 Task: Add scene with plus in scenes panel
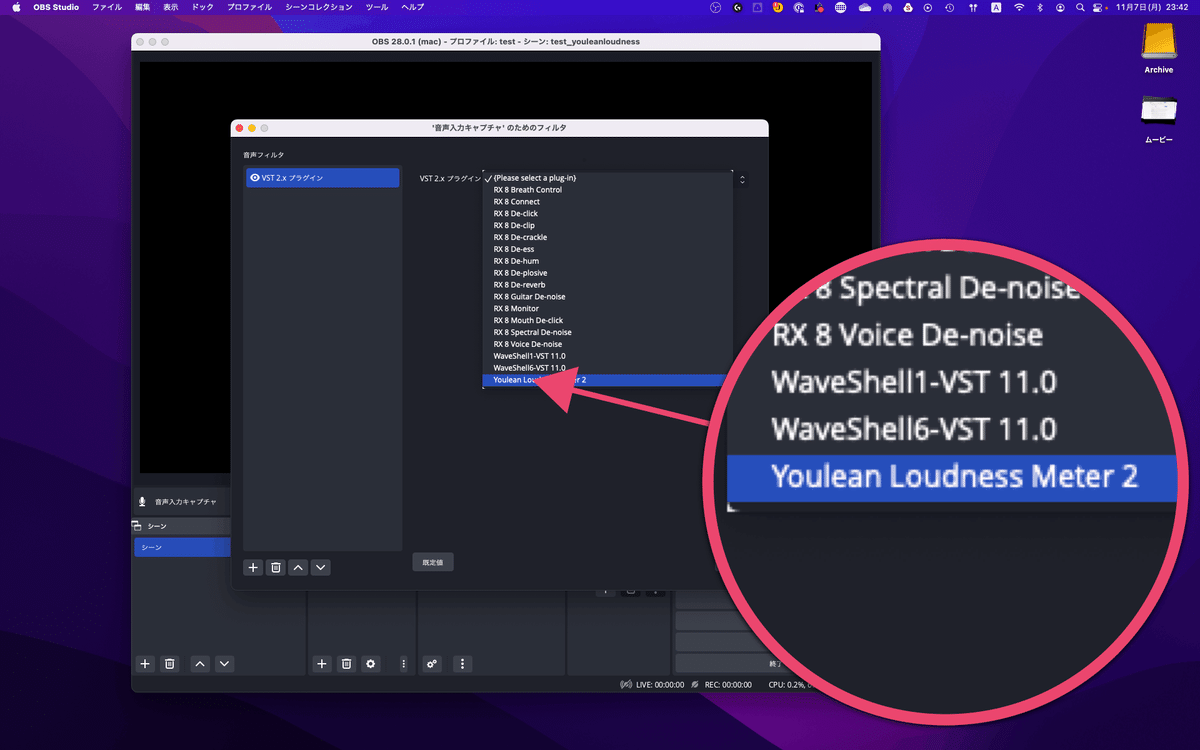pyautogui.click(x=145, y=663)
